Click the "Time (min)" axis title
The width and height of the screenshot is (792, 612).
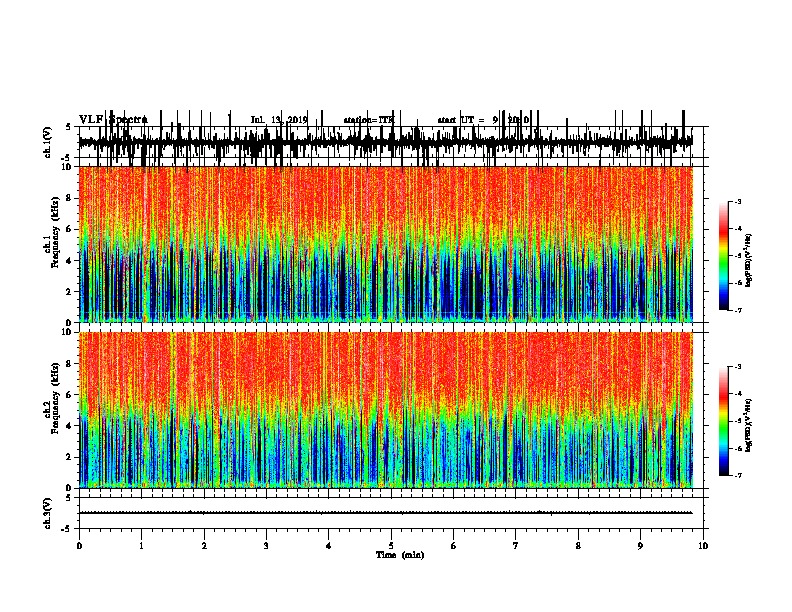click(x=400, y=555)
